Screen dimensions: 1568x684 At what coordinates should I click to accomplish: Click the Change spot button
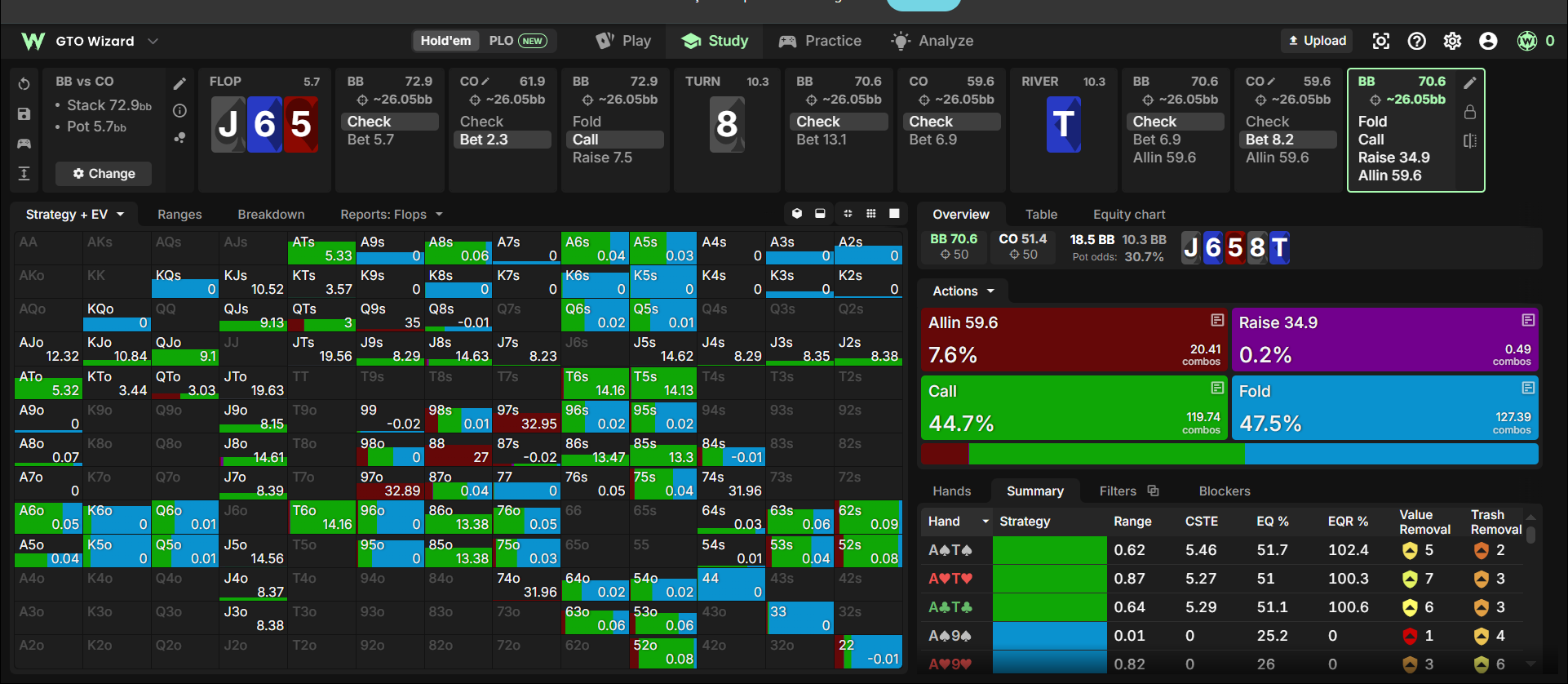[104, 173]
